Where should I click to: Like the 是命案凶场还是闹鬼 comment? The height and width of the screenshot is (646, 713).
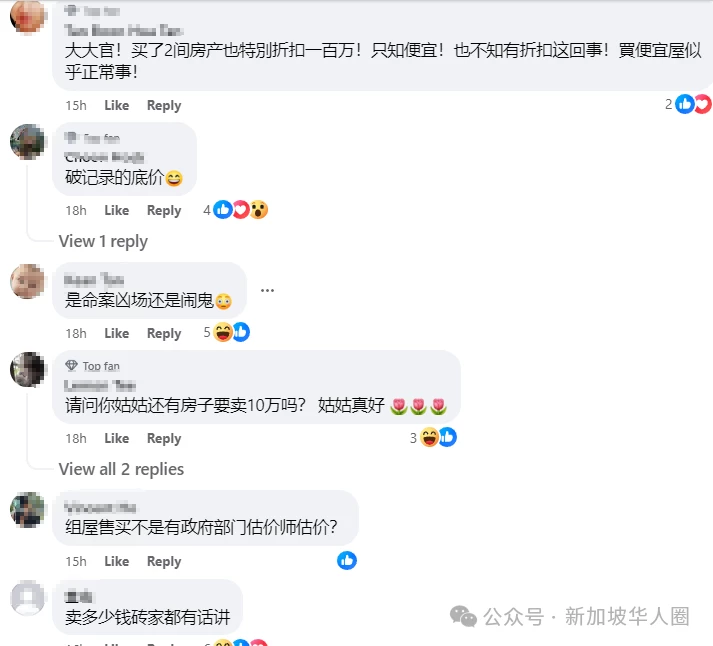point(117,333)
